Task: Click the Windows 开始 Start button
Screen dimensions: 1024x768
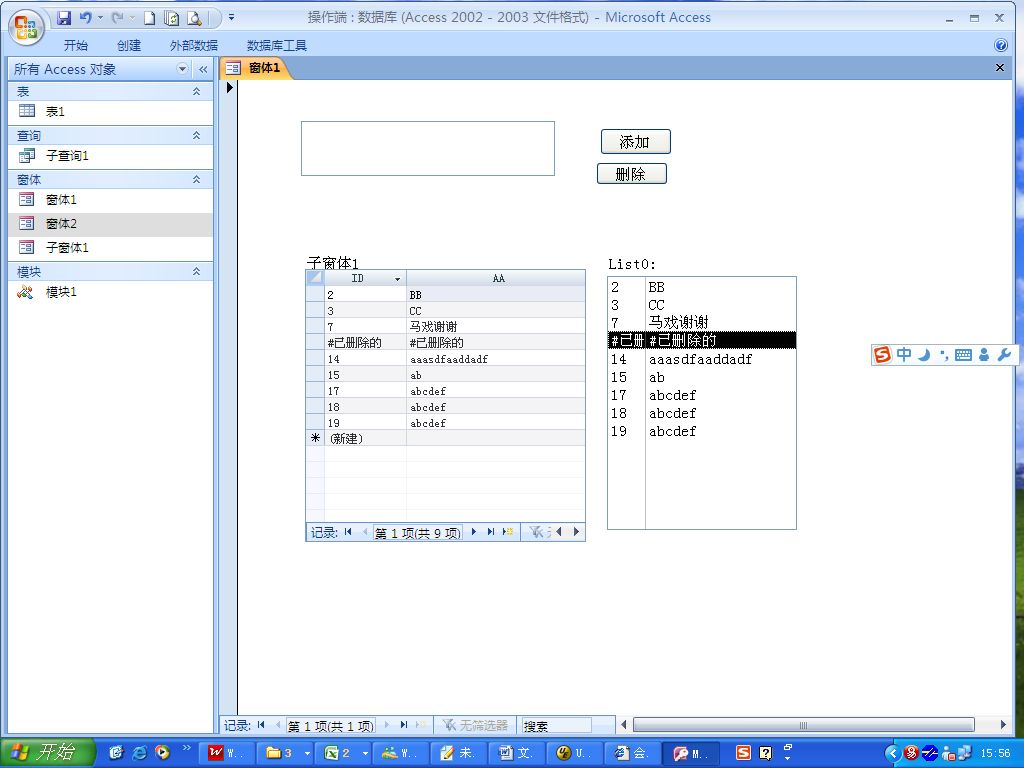Action: [48, 753]
